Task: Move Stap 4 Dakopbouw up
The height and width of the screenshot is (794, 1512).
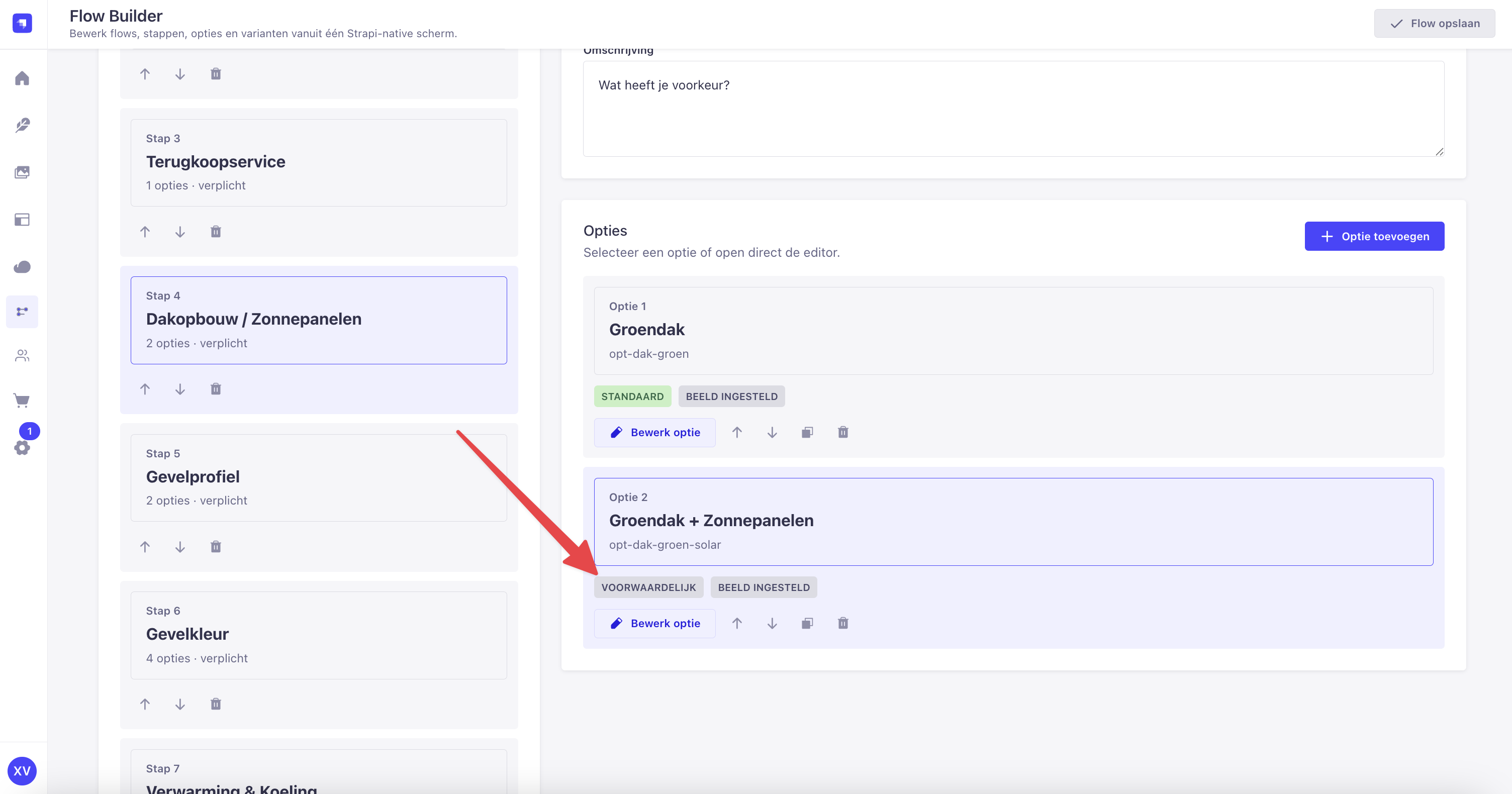Action: [145, 389]
